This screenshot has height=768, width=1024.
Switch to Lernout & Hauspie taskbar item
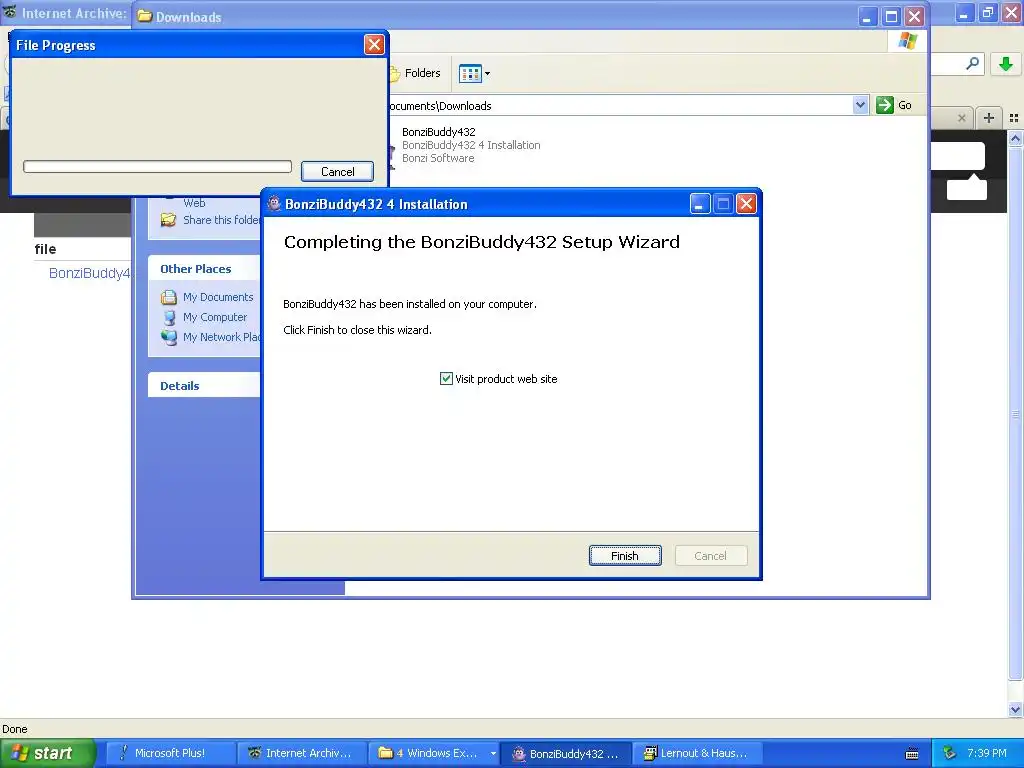tap(696, 753)
